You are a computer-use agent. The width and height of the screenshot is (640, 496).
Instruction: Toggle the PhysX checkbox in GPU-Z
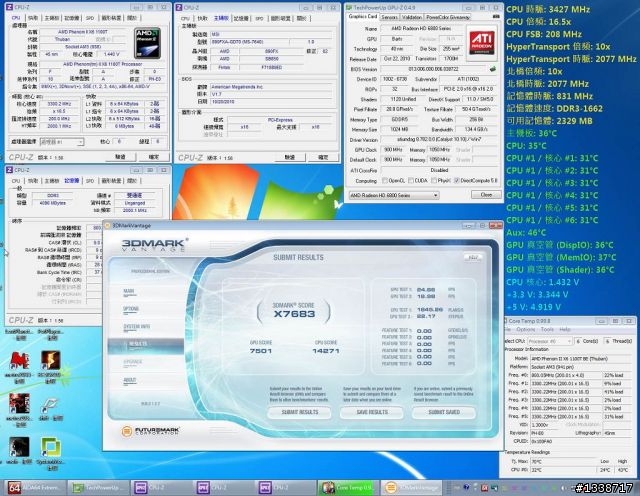[x=434, y=180]
